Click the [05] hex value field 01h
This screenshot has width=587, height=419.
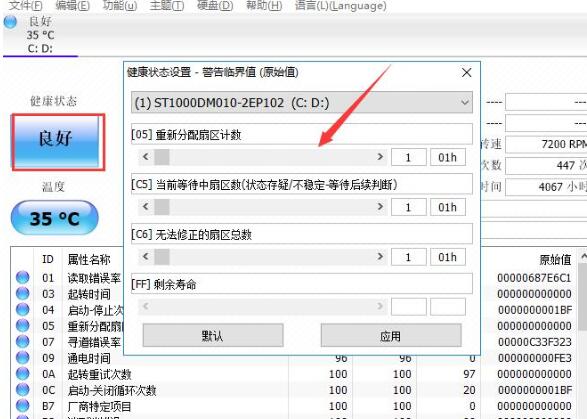tap(447, 157)
